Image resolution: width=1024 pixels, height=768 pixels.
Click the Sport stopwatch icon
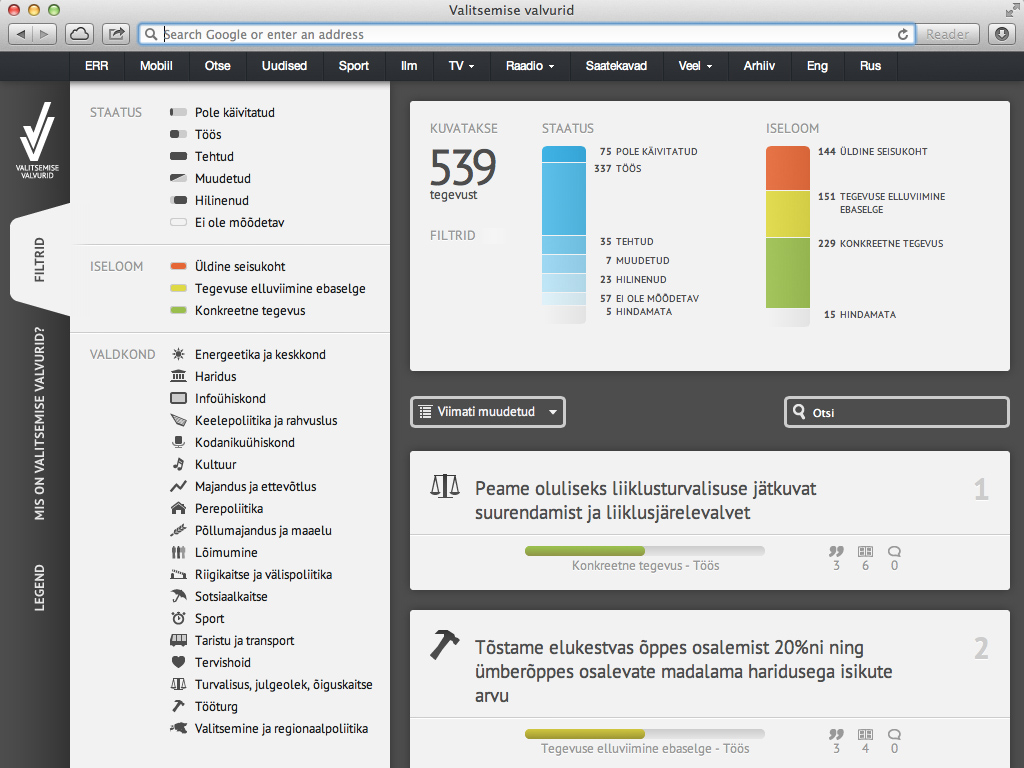[178, 619]
